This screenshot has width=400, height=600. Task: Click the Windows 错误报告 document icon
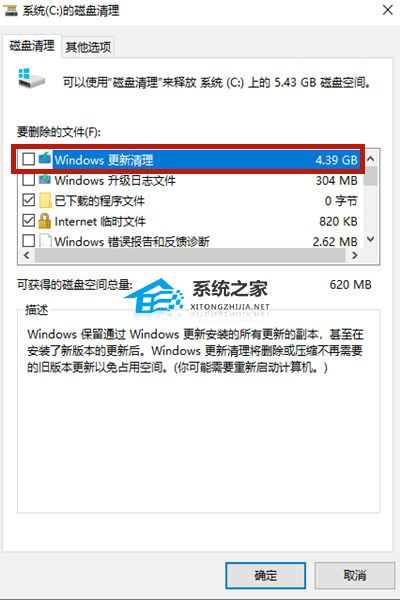click(x=45, y=241)
